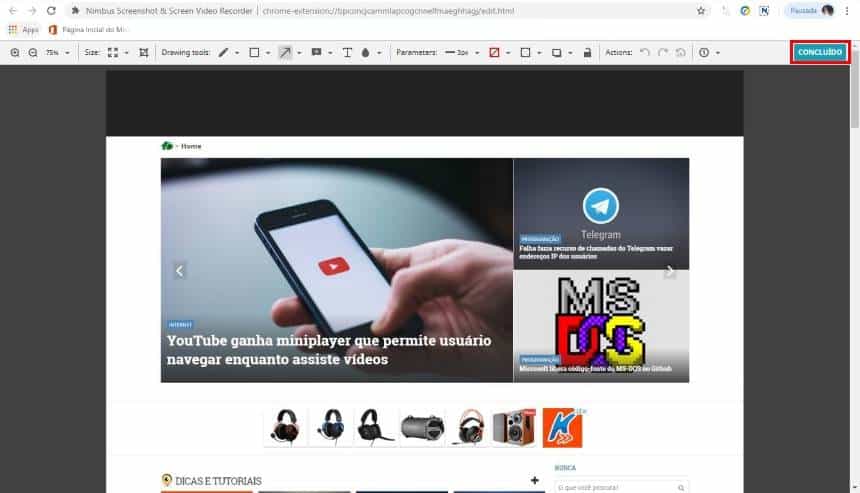860x493 pixels.
Task: Click the undo all changes icon
Action: click(681, 53)
